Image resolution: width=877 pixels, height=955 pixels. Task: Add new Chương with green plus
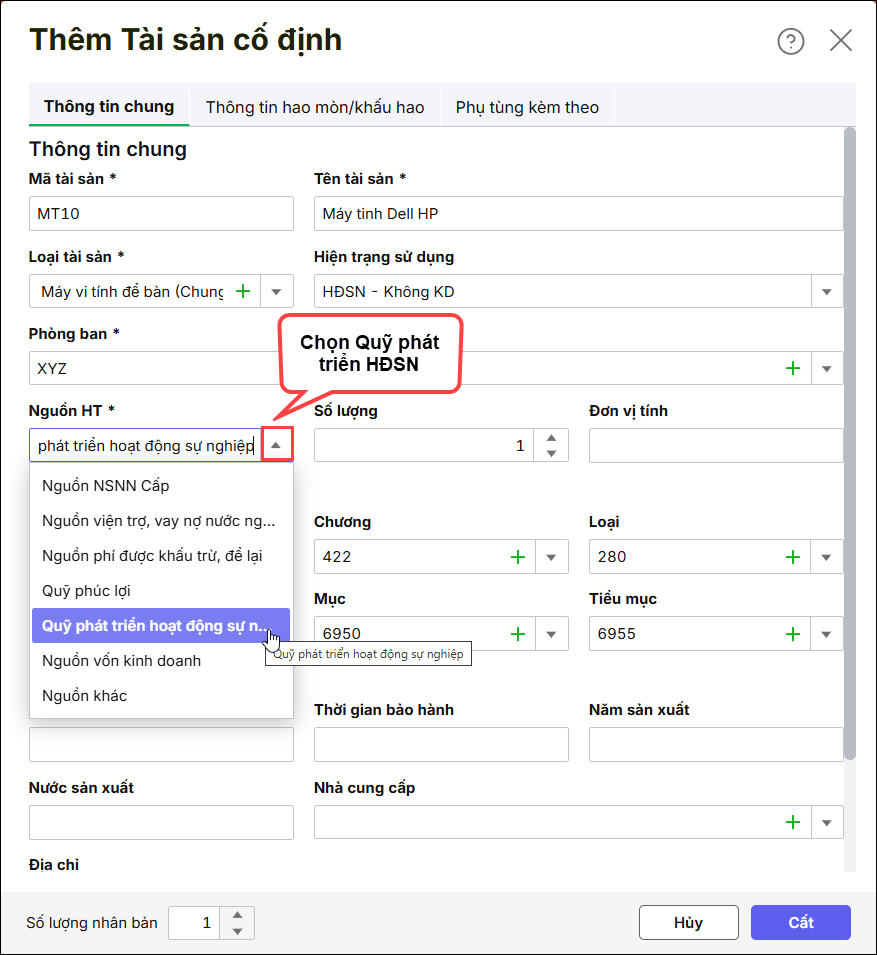(518, 557)
